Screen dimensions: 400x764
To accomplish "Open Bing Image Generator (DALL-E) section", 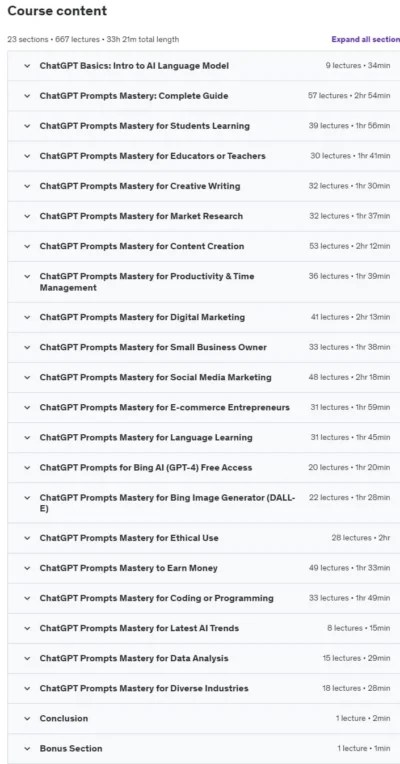I will (204, 503).
